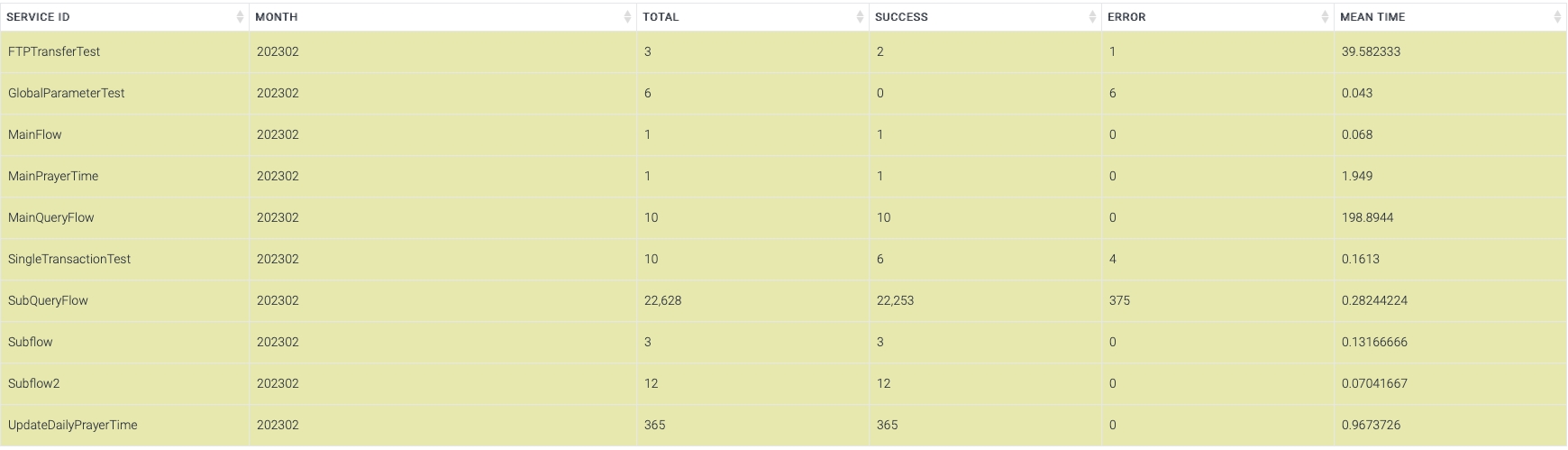Click the TOTAL column header label
Viewport: 1568px width, 450px height.
coord(661,17)
